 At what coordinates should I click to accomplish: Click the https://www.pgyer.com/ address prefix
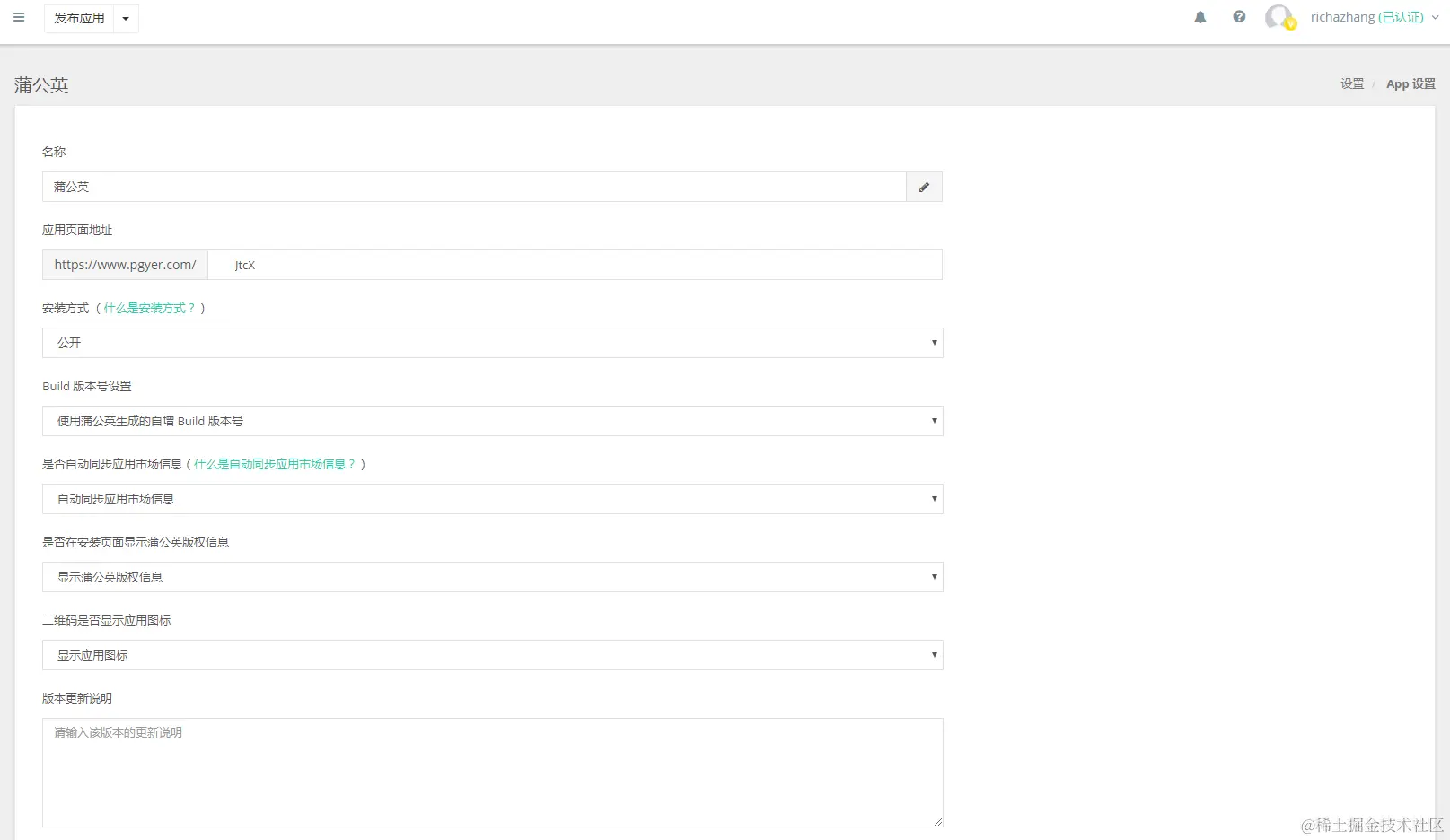click(125, 265)
